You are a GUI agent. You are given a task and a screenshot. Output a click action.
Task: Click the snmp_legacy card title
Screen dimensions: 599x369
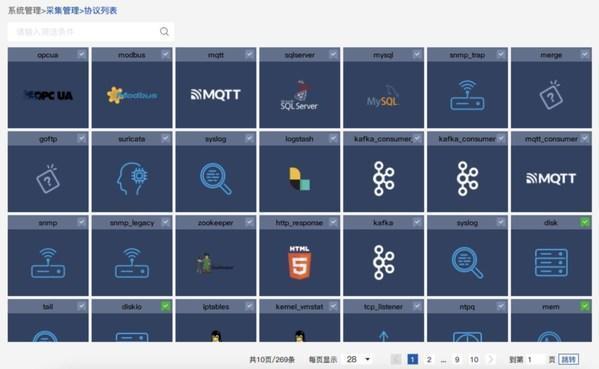[x=132, y=223]
